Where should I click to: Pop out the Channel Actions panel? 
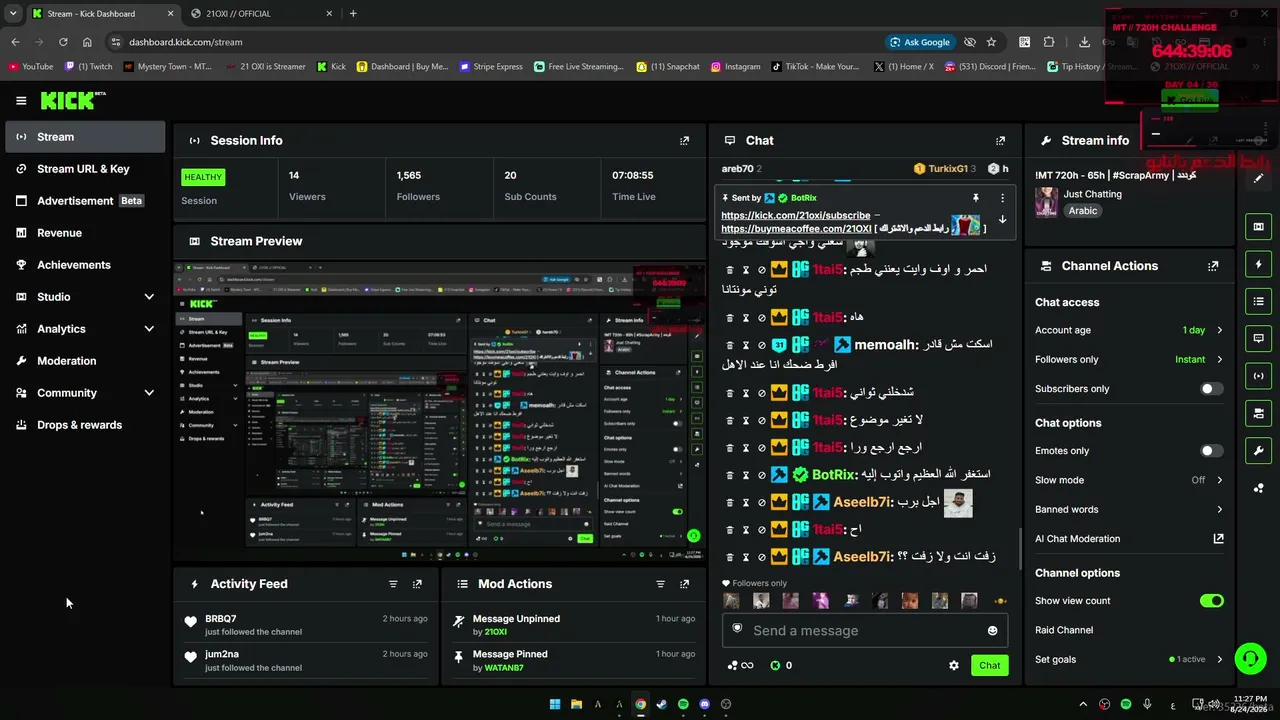click(x=1213, y=266)
